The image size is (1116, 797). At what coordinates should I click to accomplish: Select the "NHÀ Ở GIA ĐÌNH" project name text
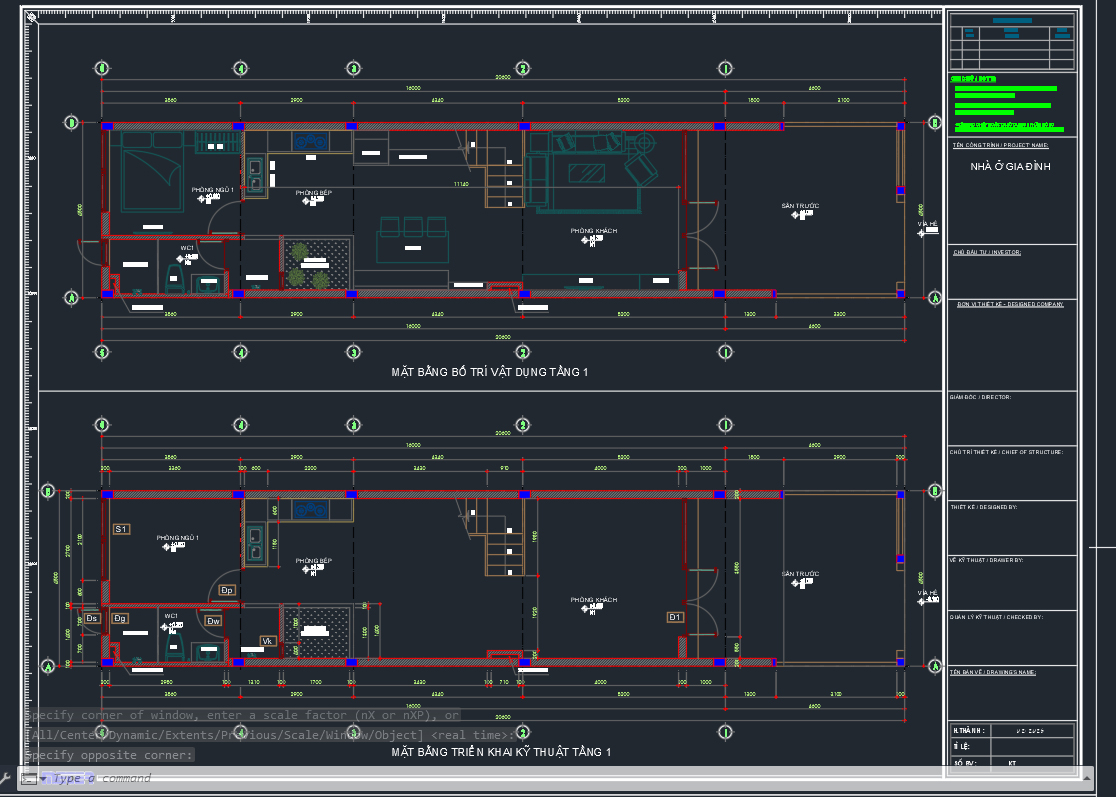click(1010, 167)
